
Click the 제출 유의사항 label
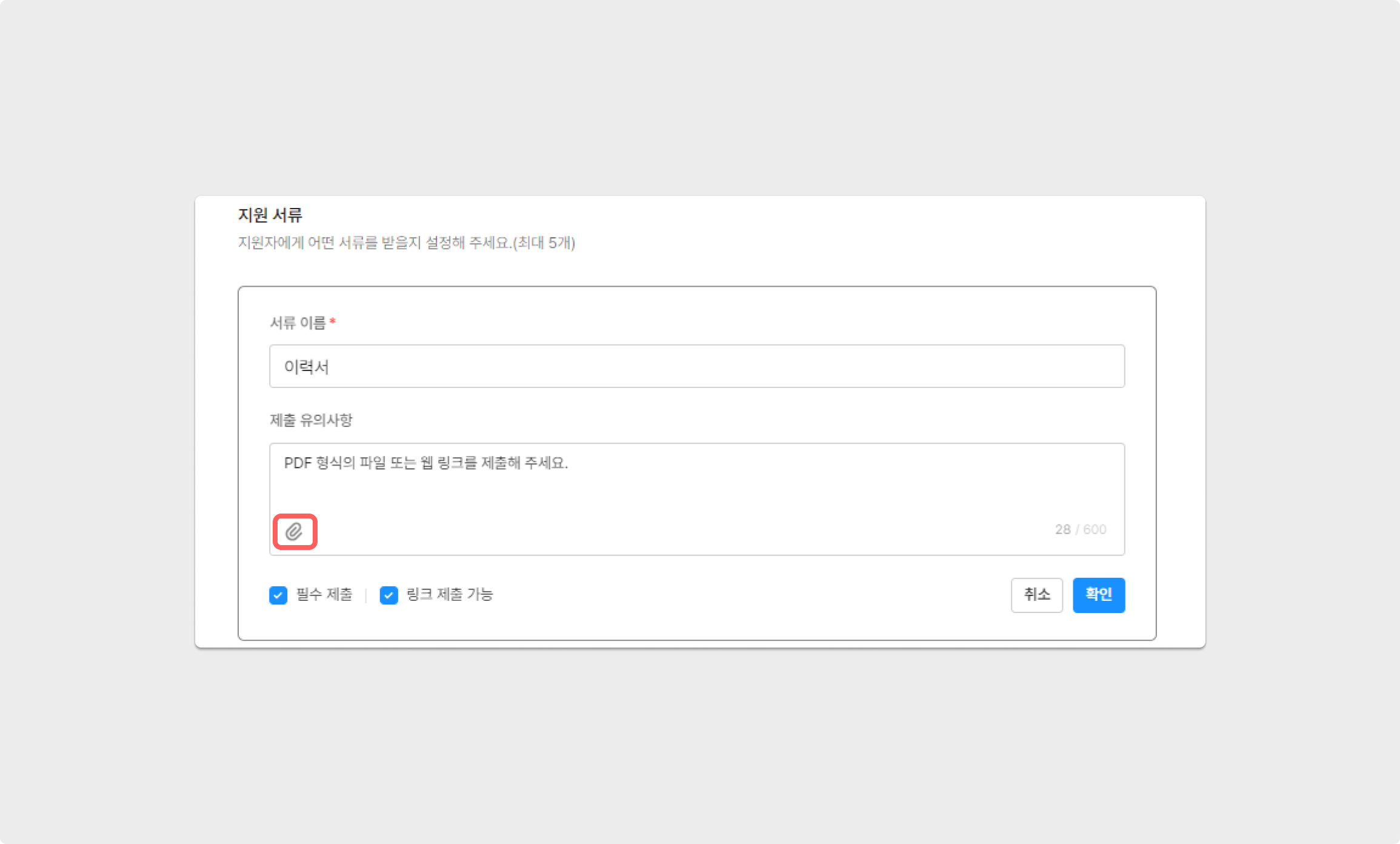311,420
